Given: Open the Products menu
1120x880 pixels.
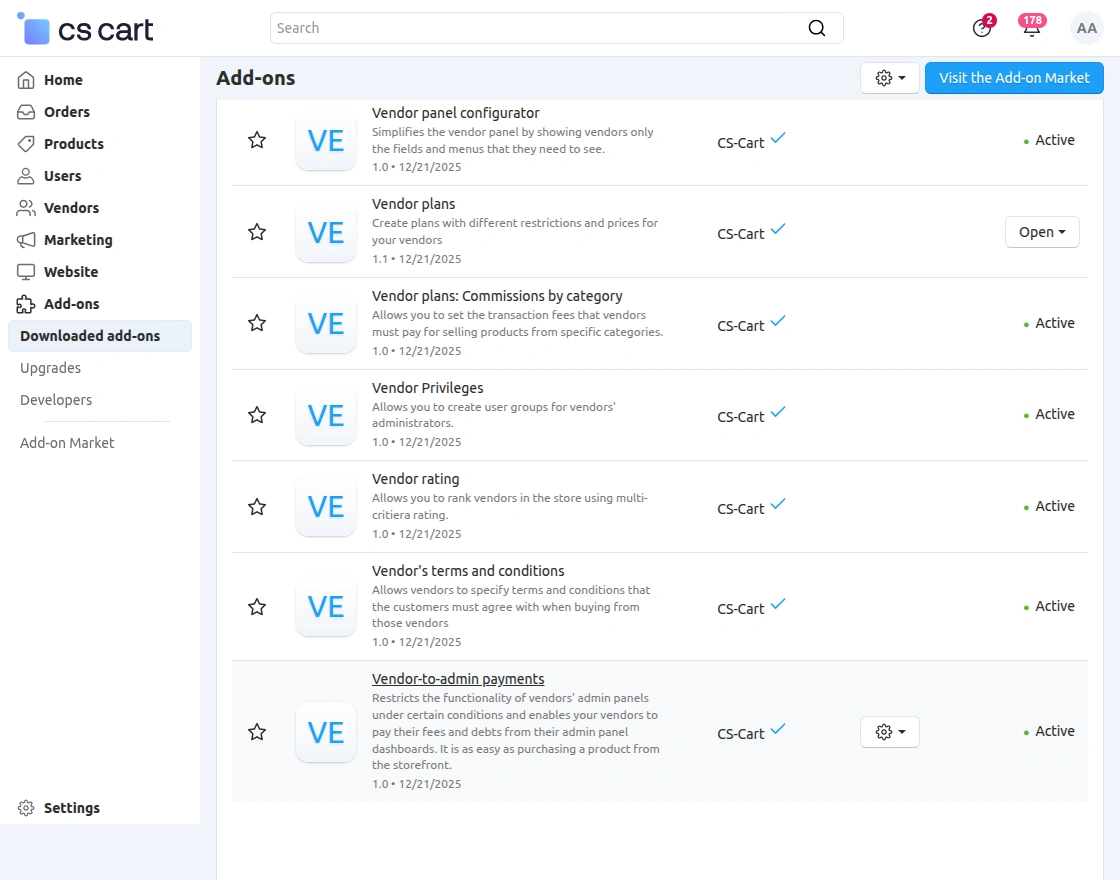Looking at the screenshot, I should tap(73, 144).
